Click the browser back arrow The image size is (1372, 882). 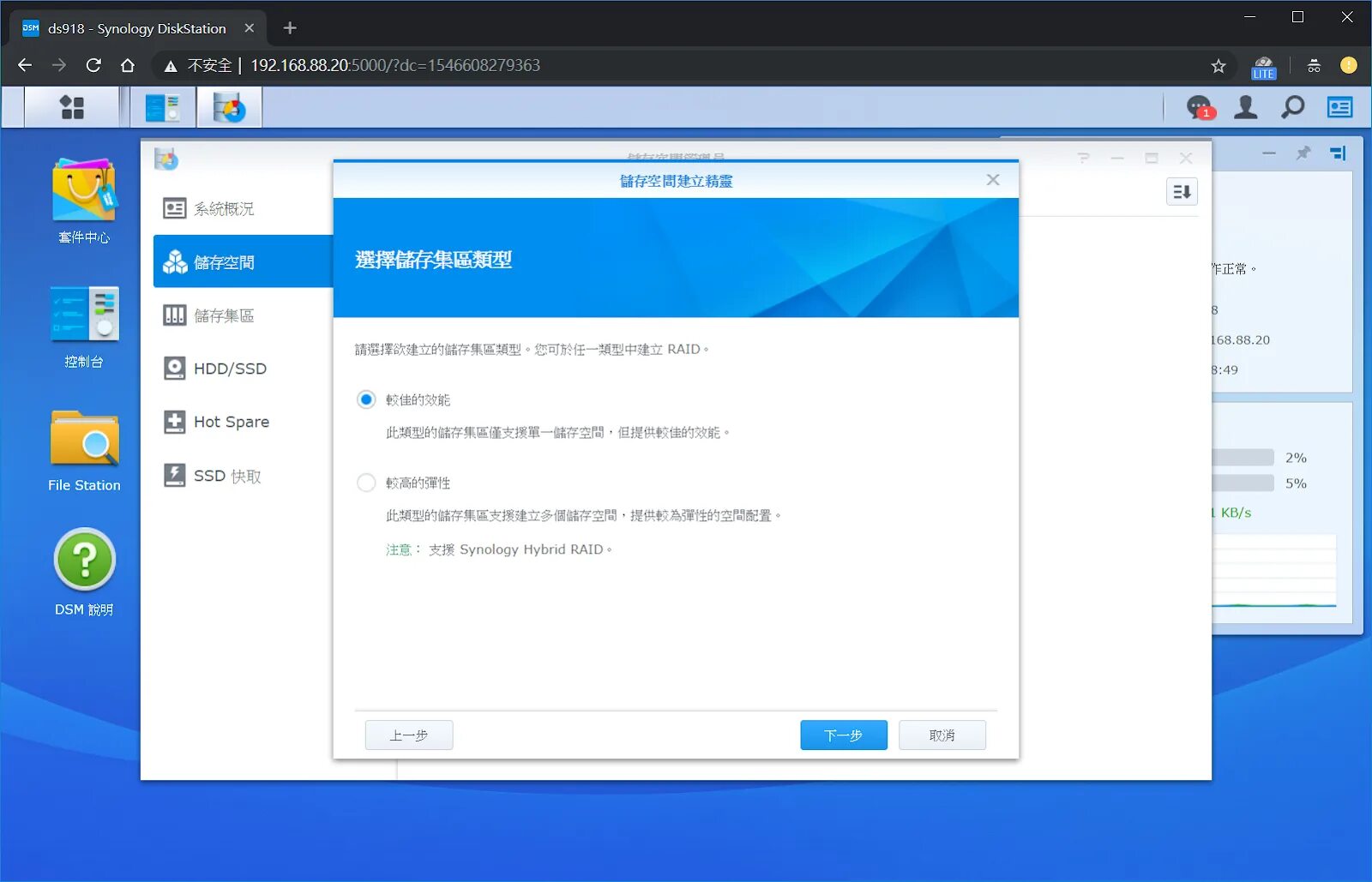[x=25, y=65]
